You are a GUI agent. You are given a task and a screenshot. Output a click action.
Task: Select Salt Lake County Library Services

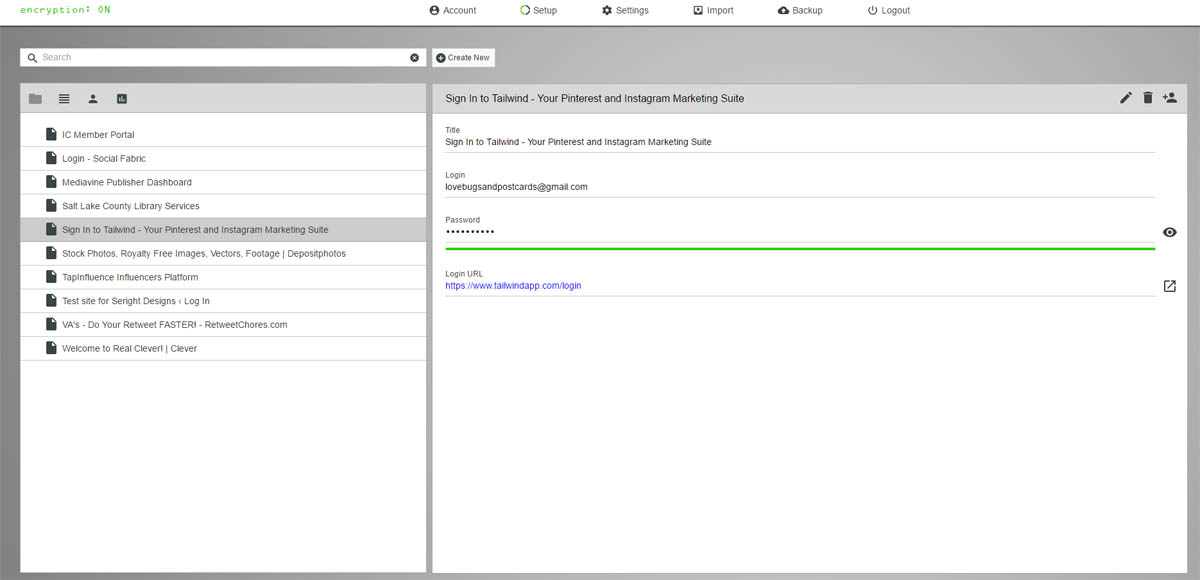[223, 206]
